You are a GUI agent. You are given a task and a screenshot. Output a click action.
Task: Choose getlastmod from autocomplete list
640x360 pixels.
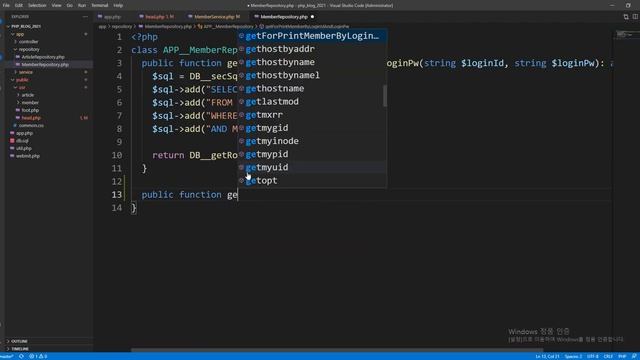tap(312, 102)
